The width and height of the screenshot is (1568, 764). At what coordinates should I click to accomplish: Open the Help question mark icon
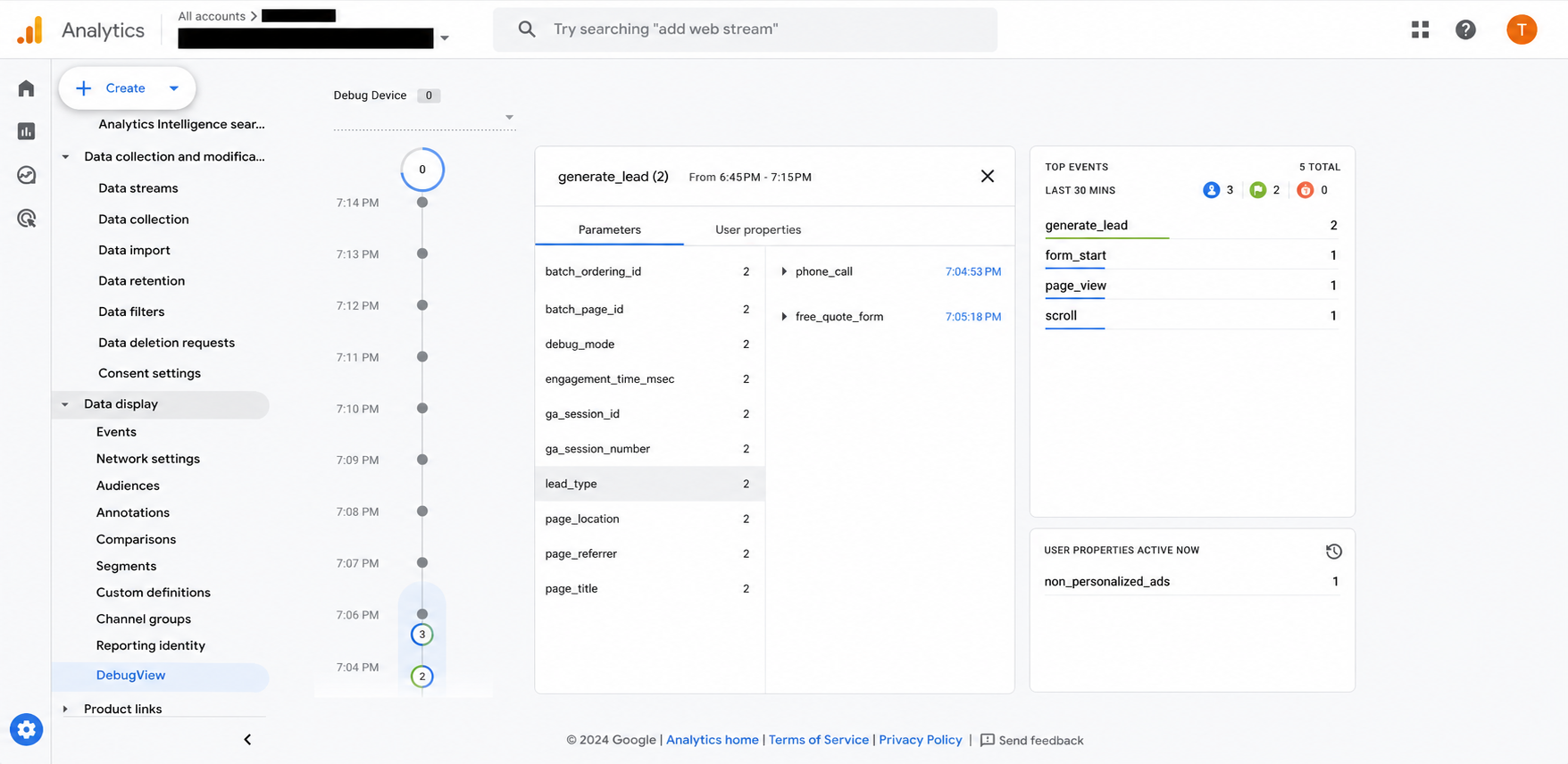pyautogui.click(x=1465, y=29)
